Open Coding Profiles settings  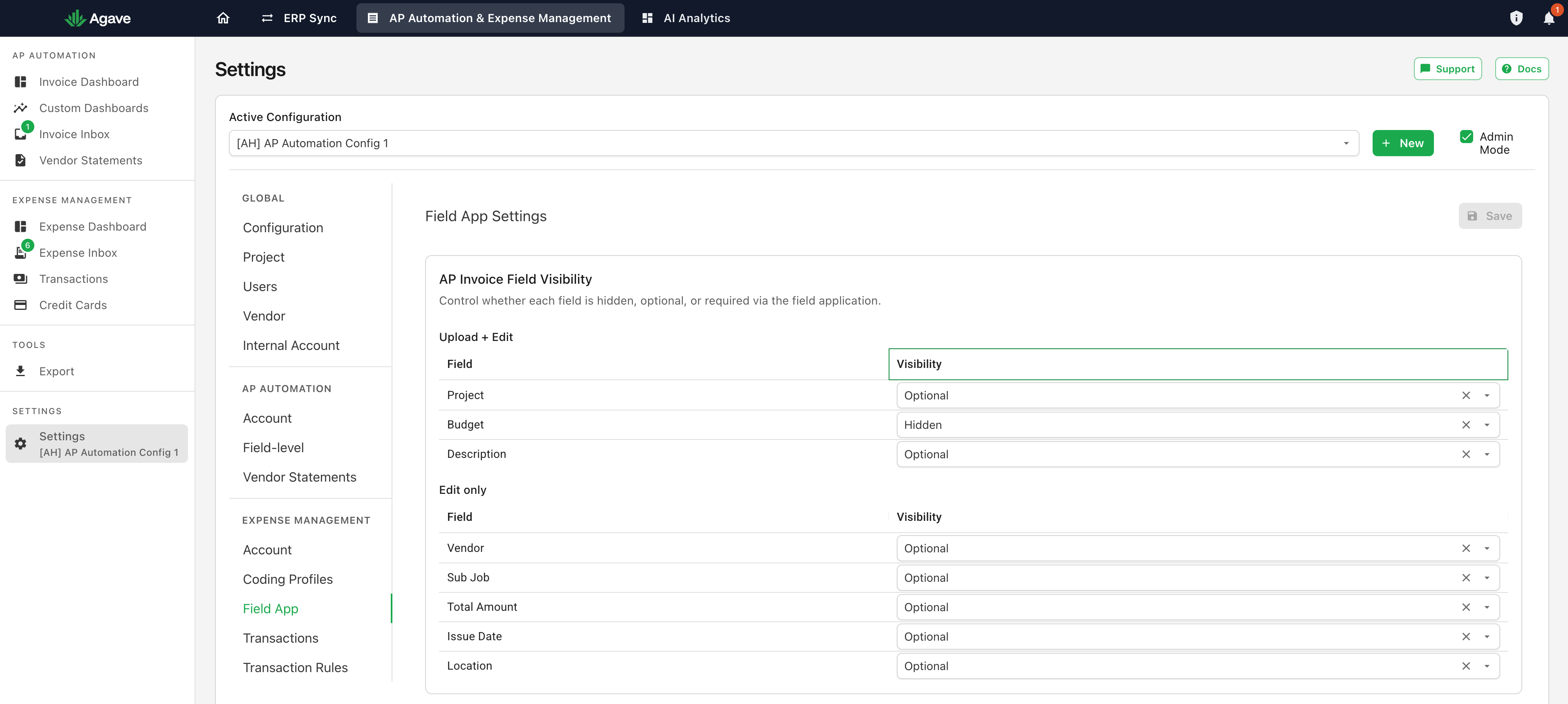(288, 579)
